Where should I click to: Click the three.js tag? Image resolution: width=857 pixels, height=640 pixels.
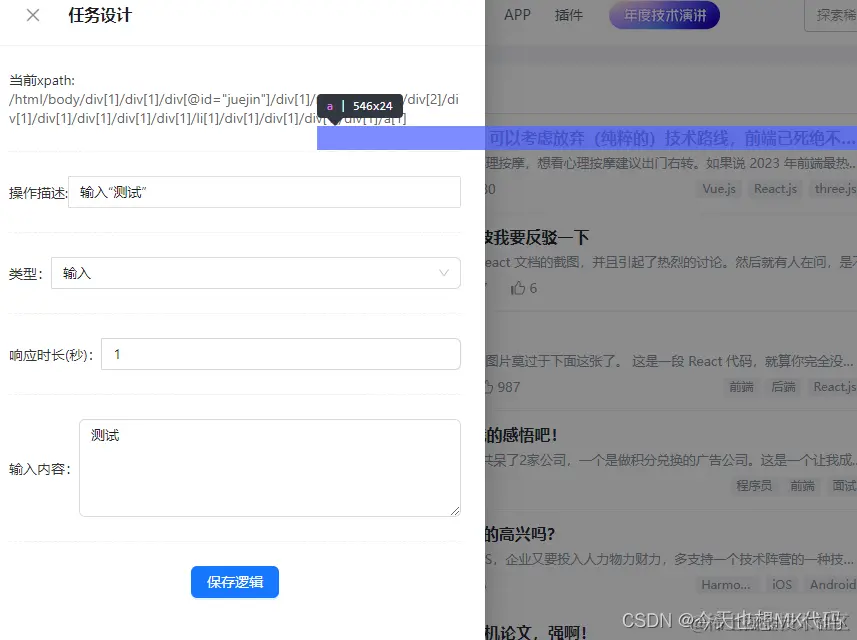(x=833, y=188)
